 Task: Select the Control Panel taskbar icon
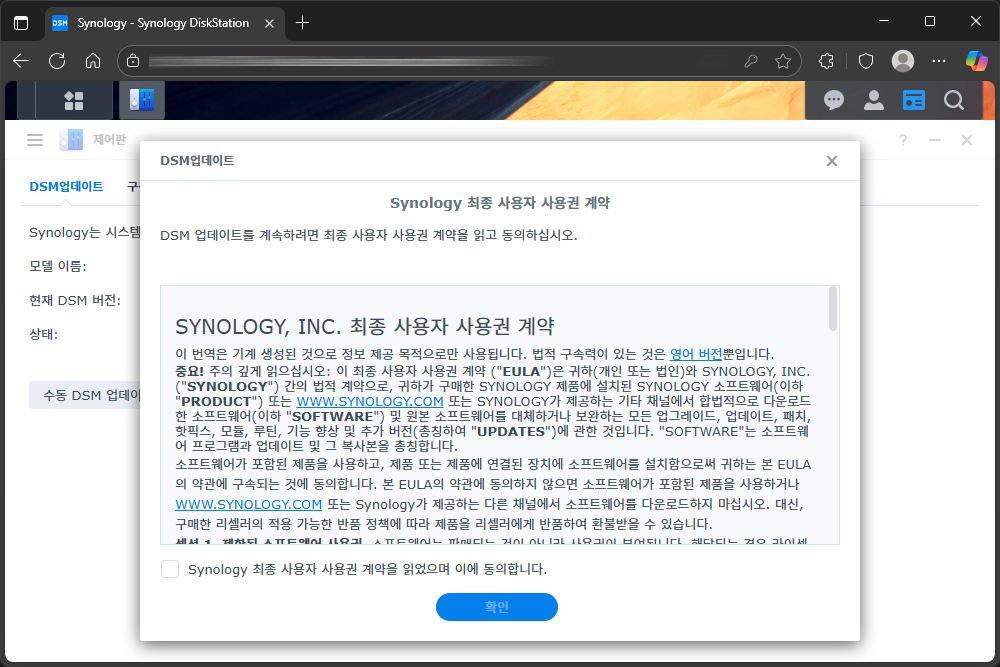(142, 100)
